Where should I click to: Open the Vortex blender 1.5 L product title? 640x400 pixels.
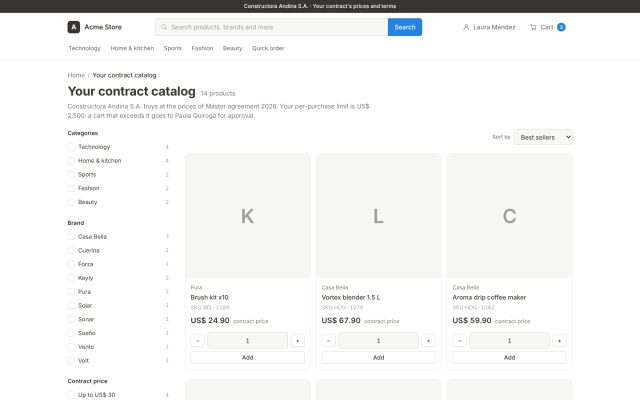pos(351,298)
